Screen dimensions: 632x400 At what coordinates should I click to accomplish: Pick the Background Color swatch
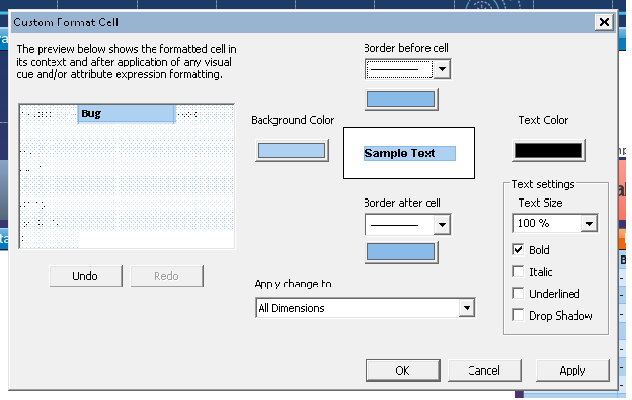coord(292,151)
